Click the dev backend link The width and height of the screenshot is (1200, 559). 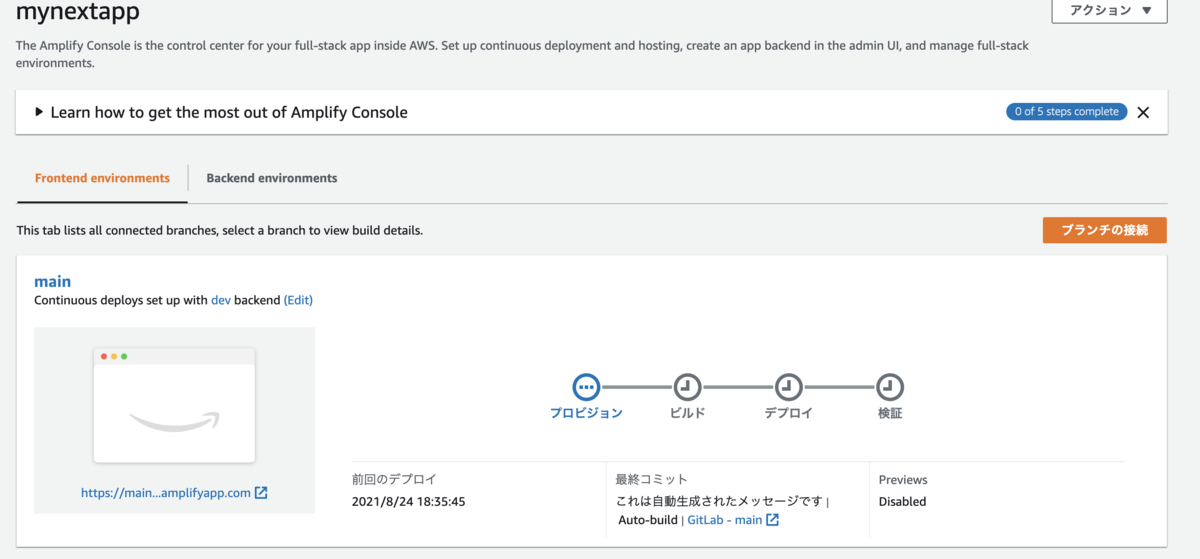[x=220, y=300]
